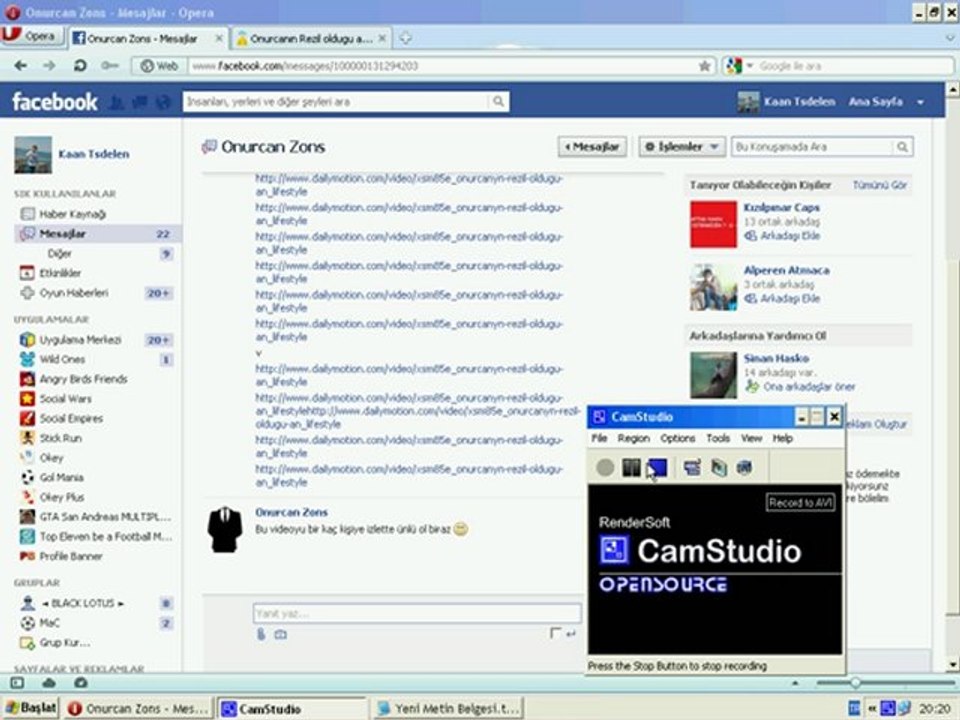The image size is (960, 720).
Task: Reload the Facebook page
Action: pyautogui.click(x=80, y=66)
